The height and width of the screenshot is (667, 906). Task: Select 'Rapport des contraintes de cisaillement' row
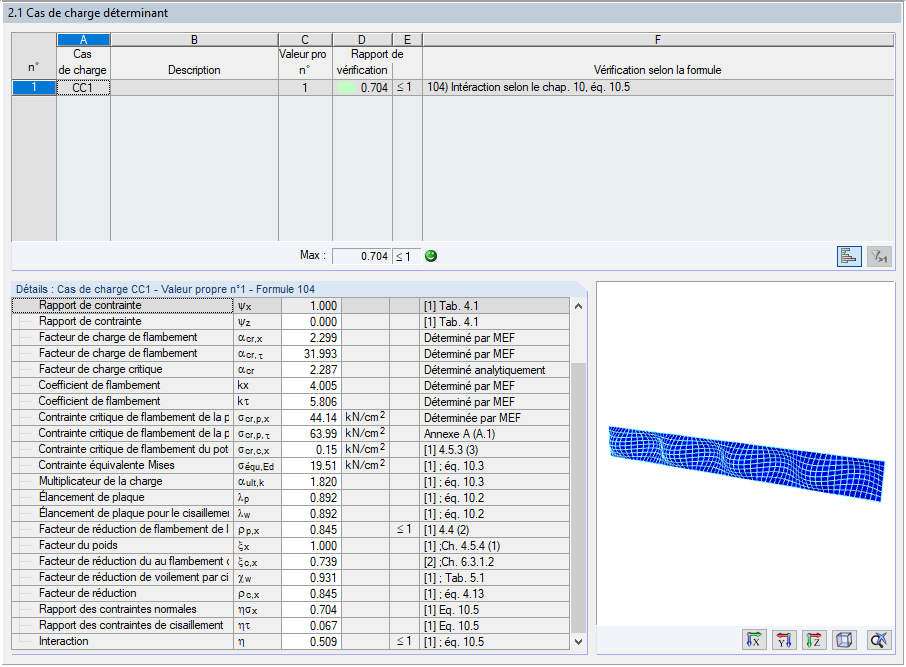[x=291, y=625]
